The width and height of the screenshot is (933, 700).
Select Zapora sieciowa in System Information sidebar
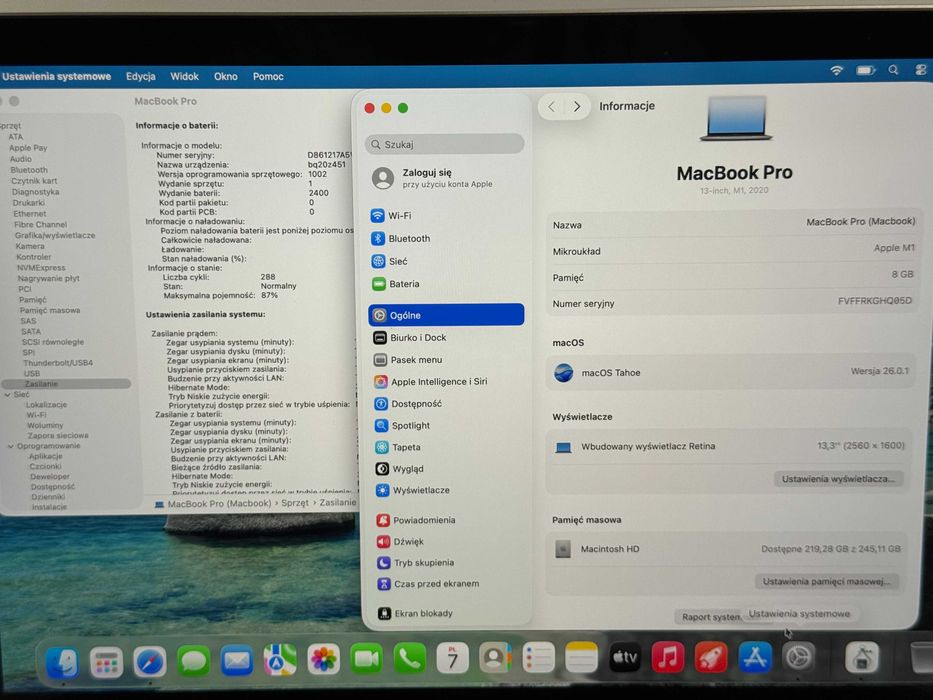58,435
